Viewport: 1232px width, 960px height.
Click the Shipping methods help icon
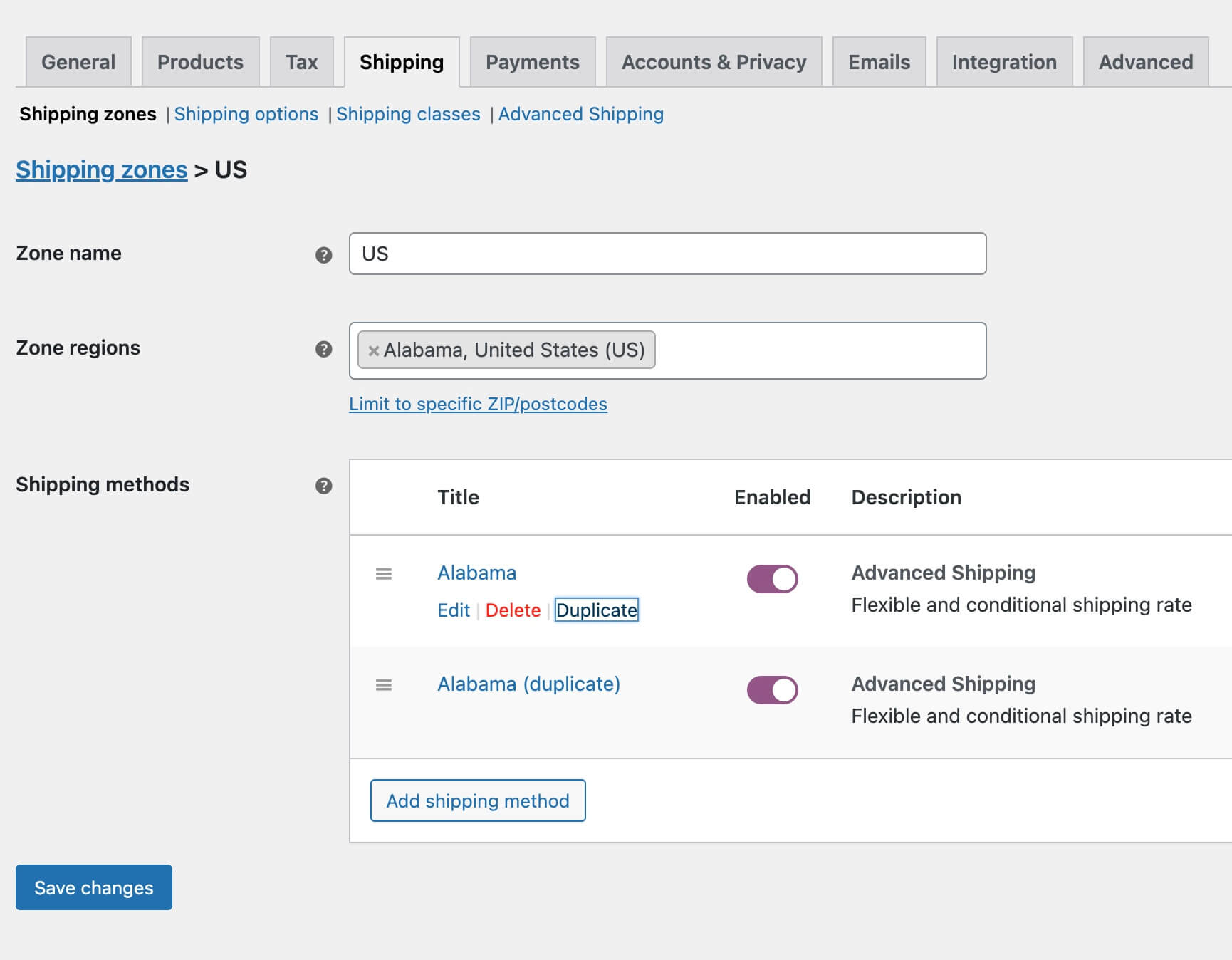(323, 486)
